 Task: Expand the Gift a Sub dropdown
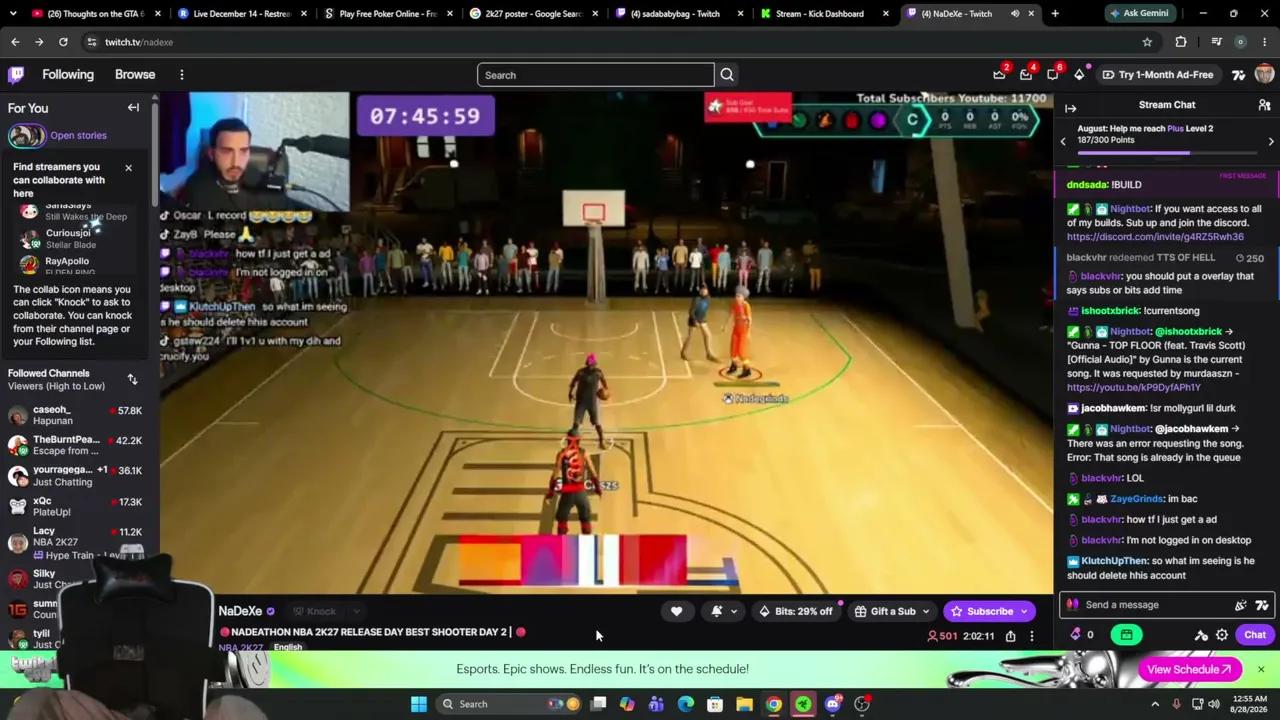[925, 611]
